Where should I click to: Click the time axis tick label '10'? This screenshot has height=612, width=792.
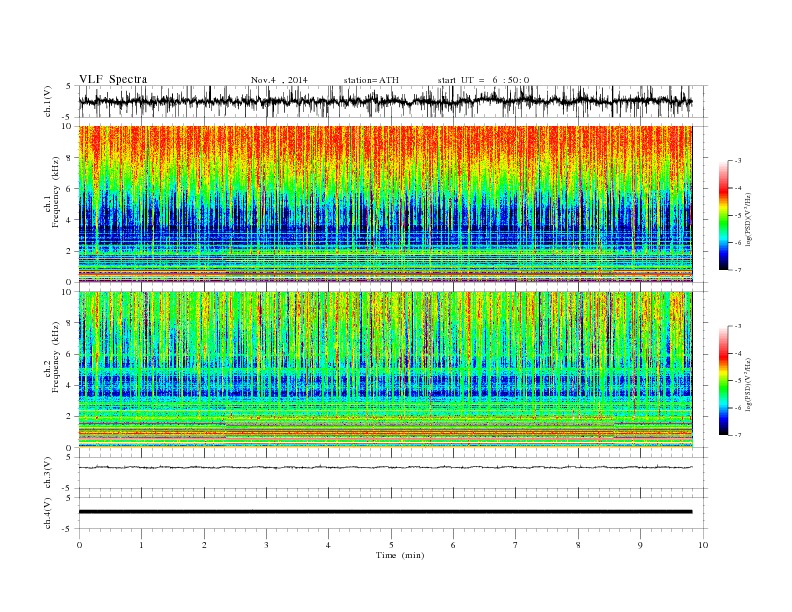703,545
